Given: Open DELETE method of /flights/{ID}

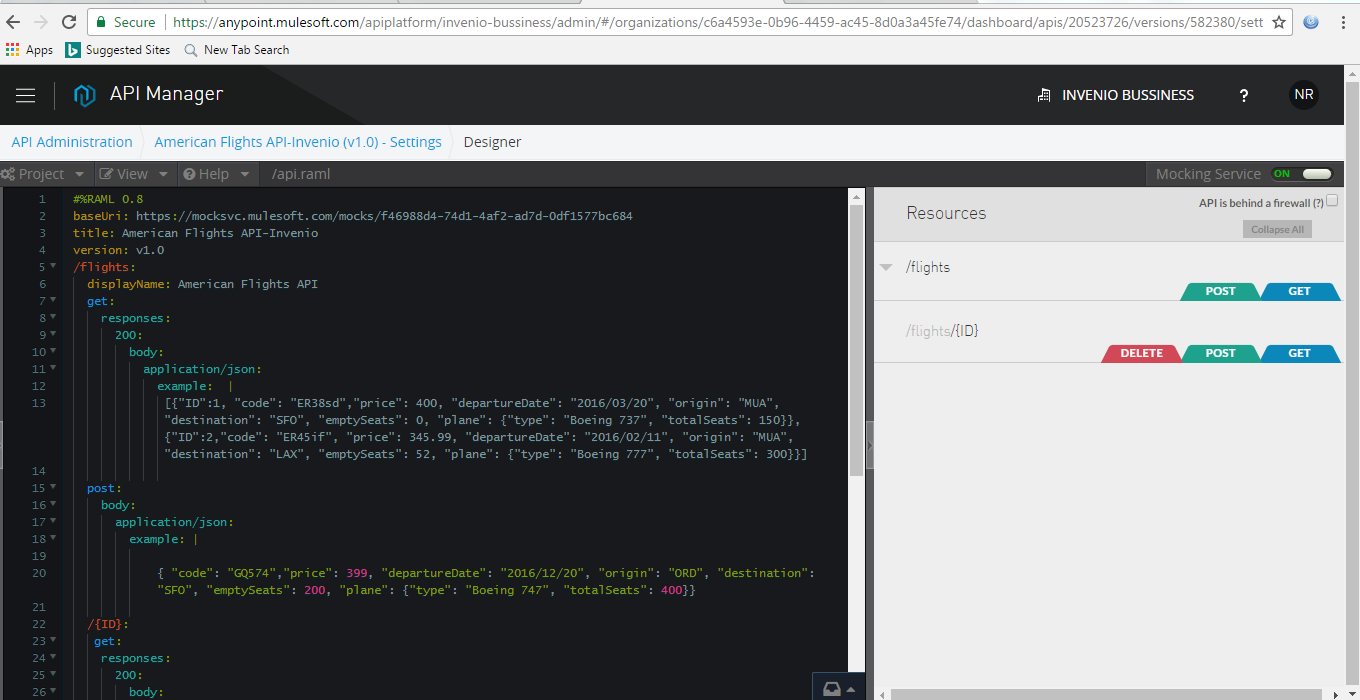Looking at the screenshot, I should [1141, 353].
